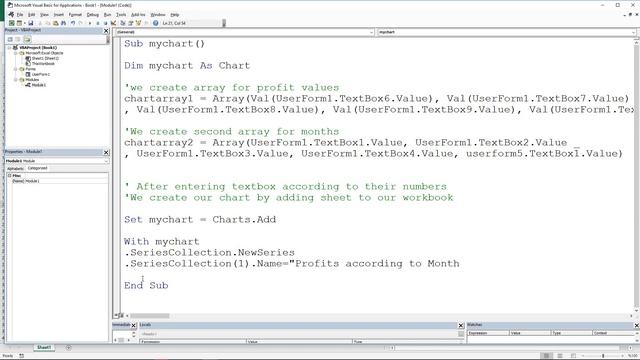Save the workbook with the toolbar icon
Image resolution: width=640 pixels, height=360 pixels.
[31, 23]
